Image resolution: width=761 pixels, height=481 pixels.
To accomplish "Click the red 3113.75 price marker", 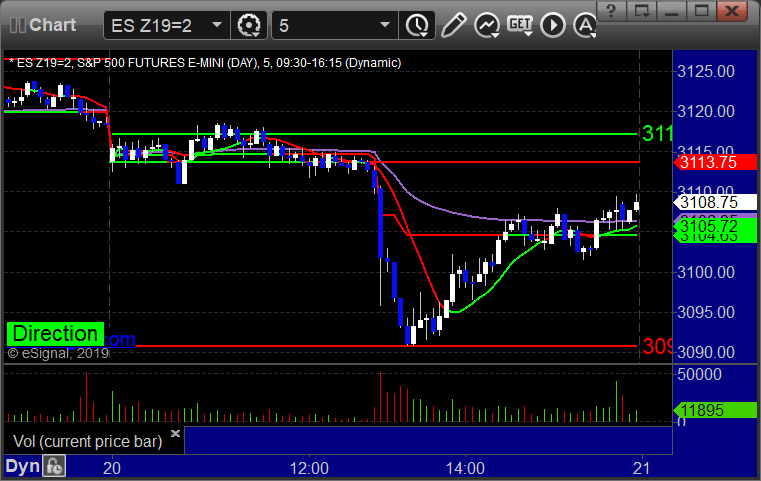I will [715, 162].
